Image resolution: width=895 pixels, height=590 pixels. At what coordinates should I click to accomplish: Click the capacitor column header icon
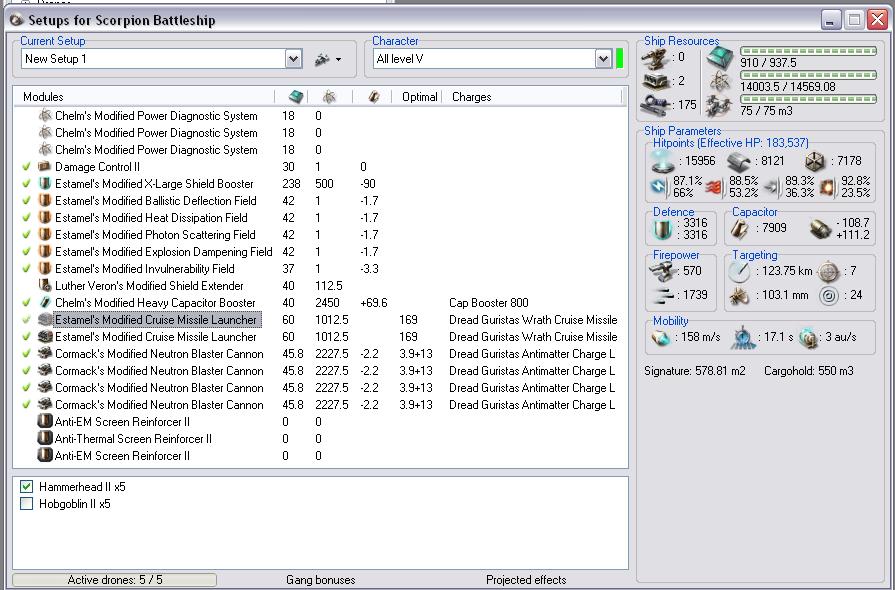[374, 96]
